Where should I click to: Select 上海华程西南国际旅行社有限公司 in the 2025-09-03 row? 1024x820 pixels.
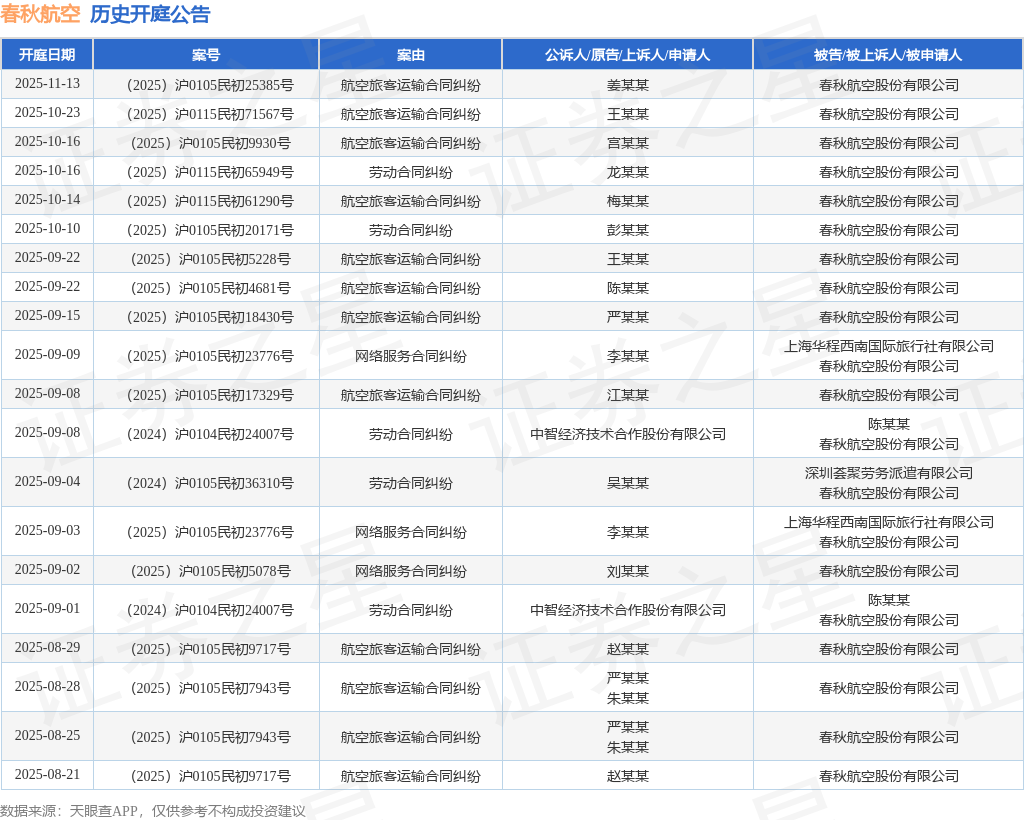(889, 522)
